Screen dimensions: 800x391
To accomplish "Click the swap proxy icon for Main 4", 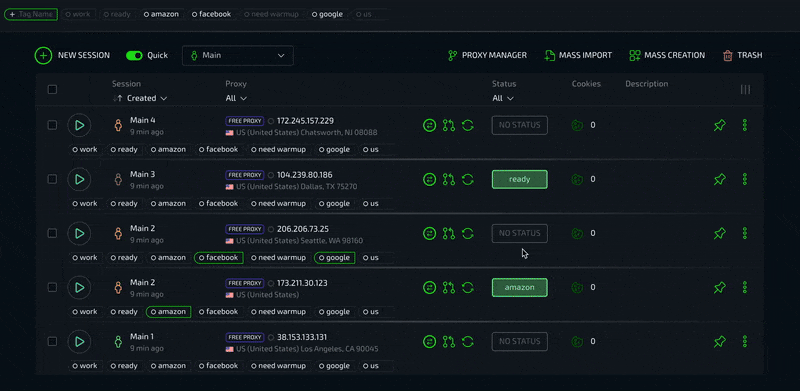I will point(430,125).
